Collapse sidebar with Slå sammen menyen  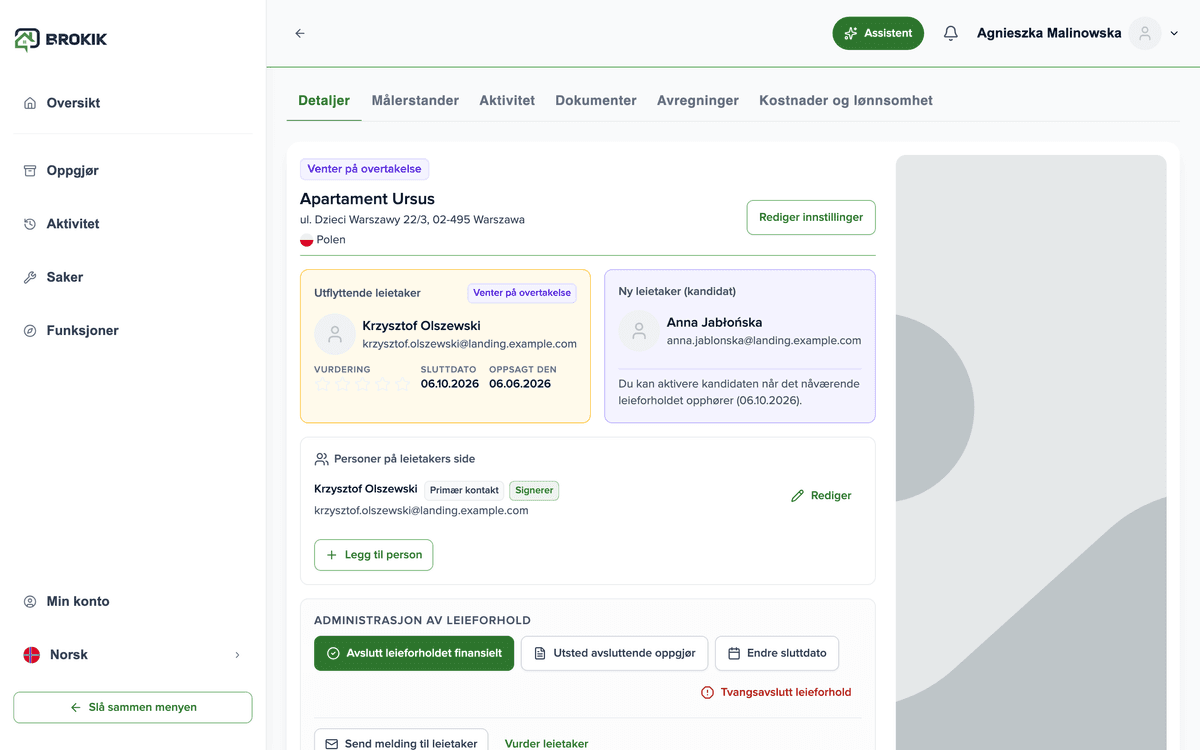(x=133, y=707)
